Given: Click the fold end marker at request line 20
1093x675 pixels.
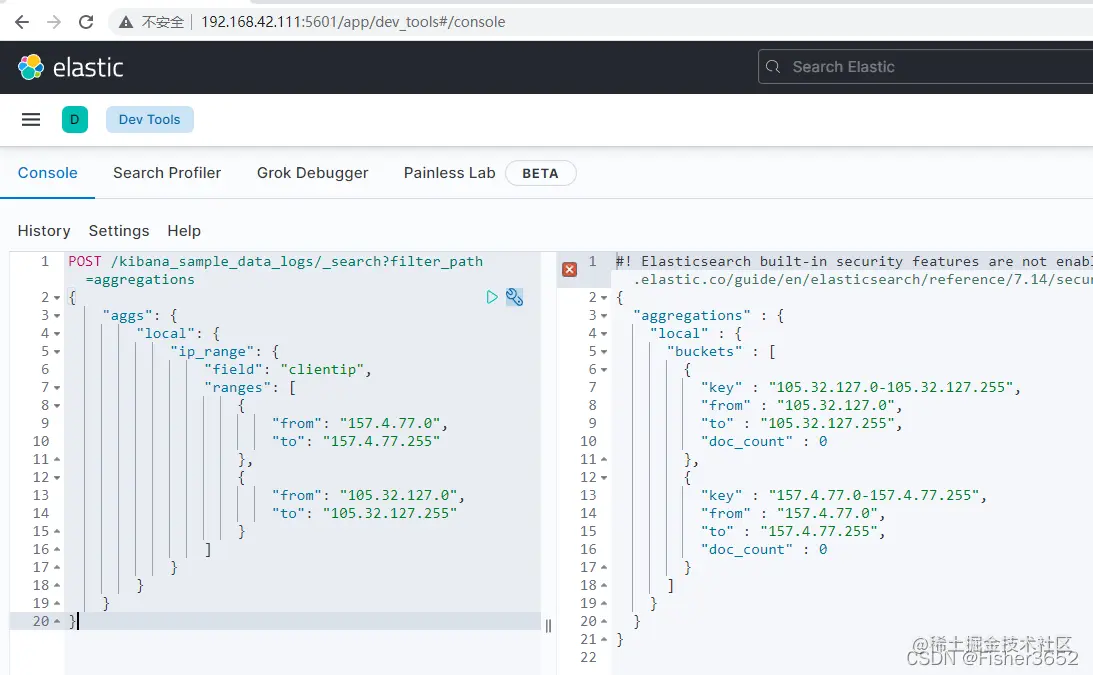Looking at the screenshot, I should coord(57,621).
